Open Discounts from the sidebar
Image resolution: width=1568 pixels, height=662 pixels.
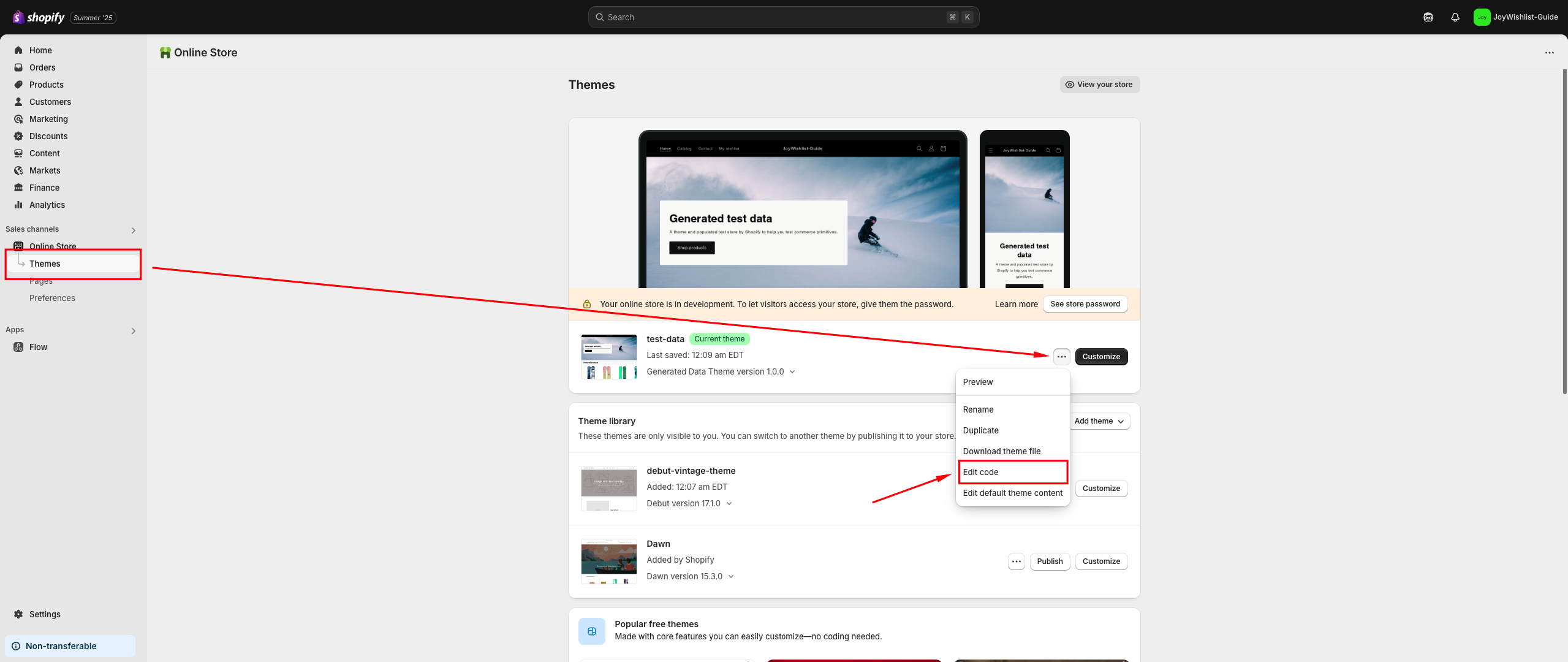pos(48,136)
